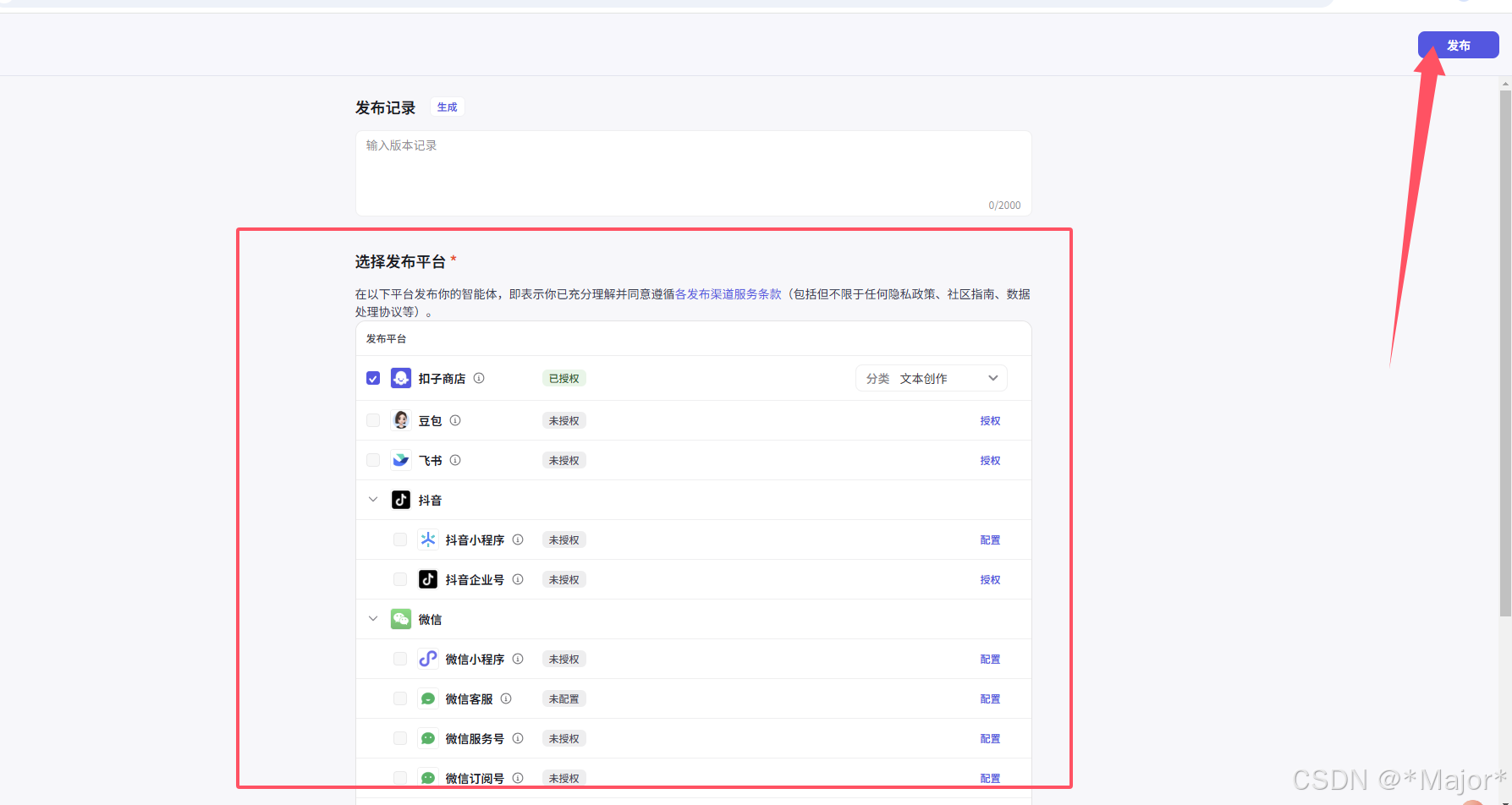Open info tooltip beside 微信小程序
The height and width of the screenshot is (805, 1512).
coord(518,659)
